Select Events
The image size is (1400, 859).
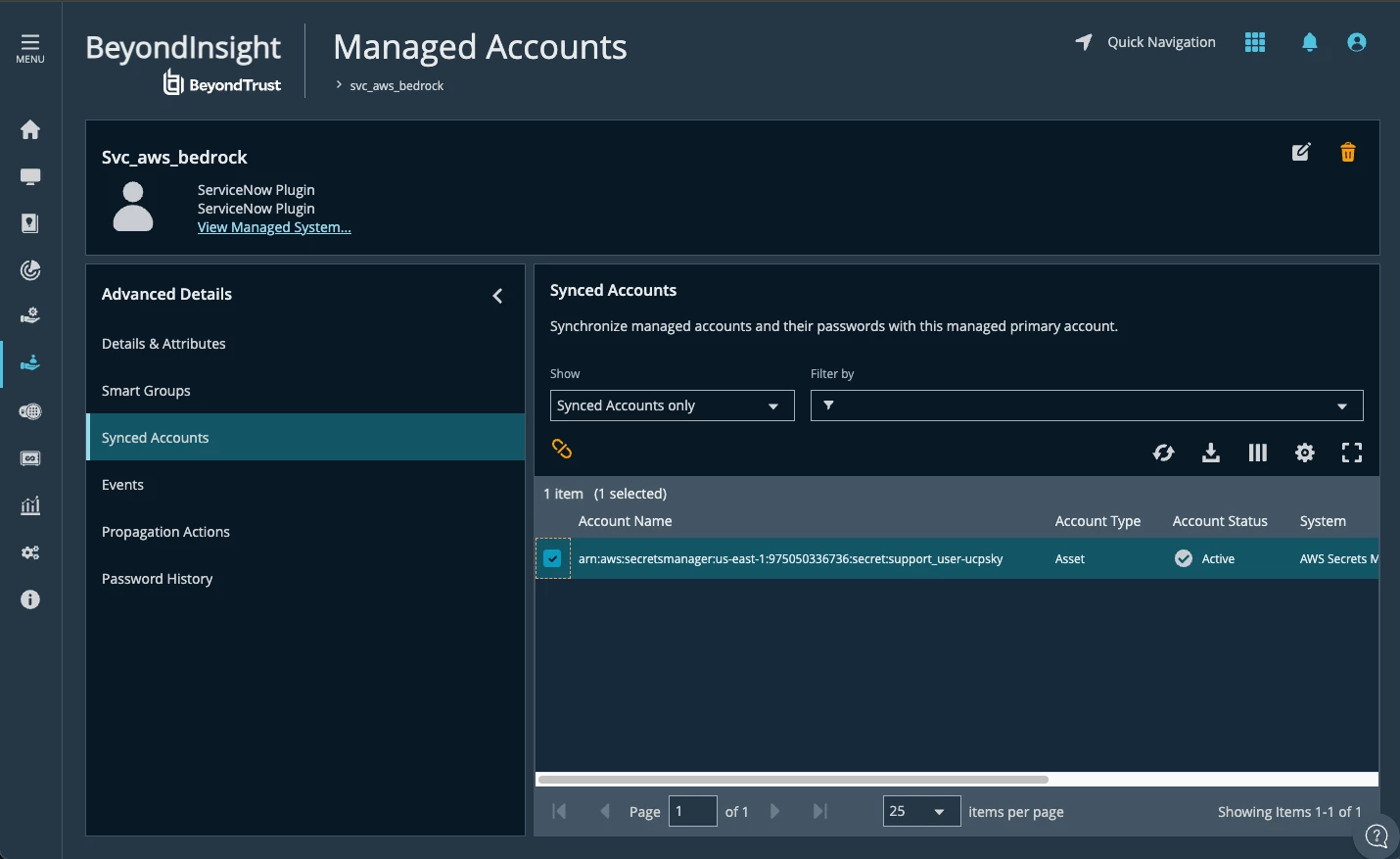point(305,485)
